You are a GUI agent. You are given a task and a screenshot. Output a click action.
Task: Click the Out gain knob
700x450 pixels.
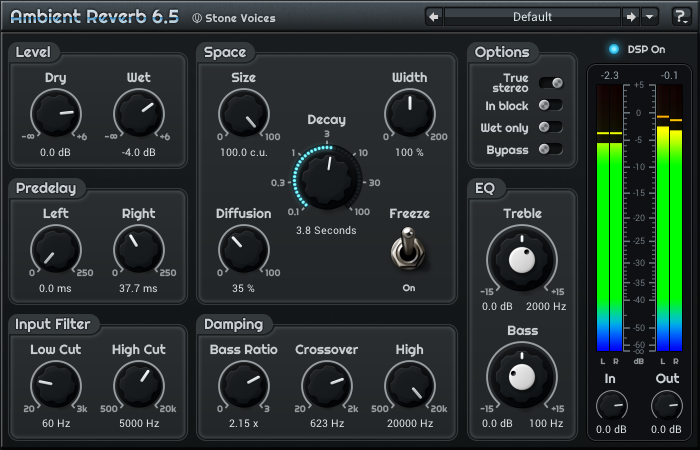[x=667, y=406]
